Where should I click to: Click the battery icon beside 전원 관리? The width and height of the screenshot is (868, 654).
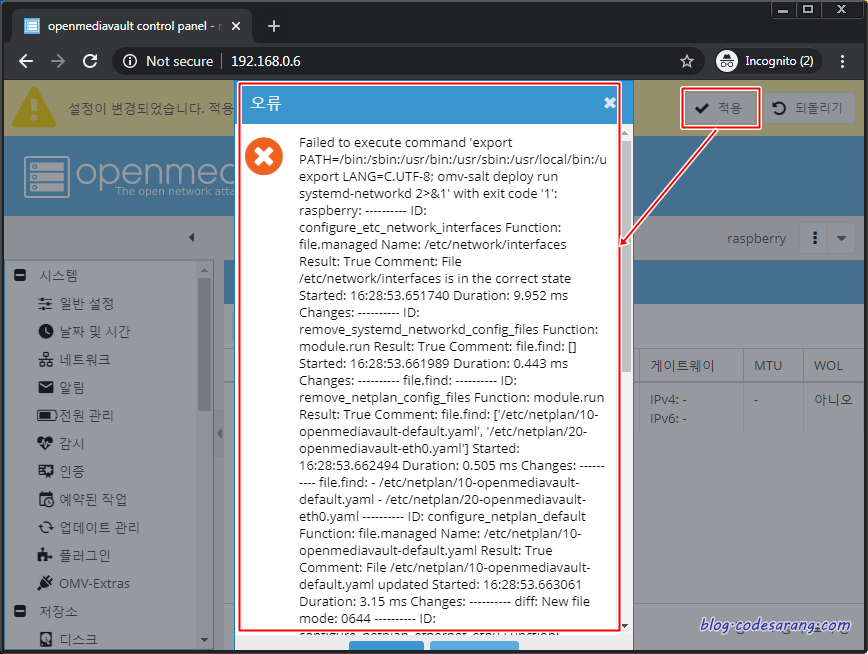click(x=46, y=415)
